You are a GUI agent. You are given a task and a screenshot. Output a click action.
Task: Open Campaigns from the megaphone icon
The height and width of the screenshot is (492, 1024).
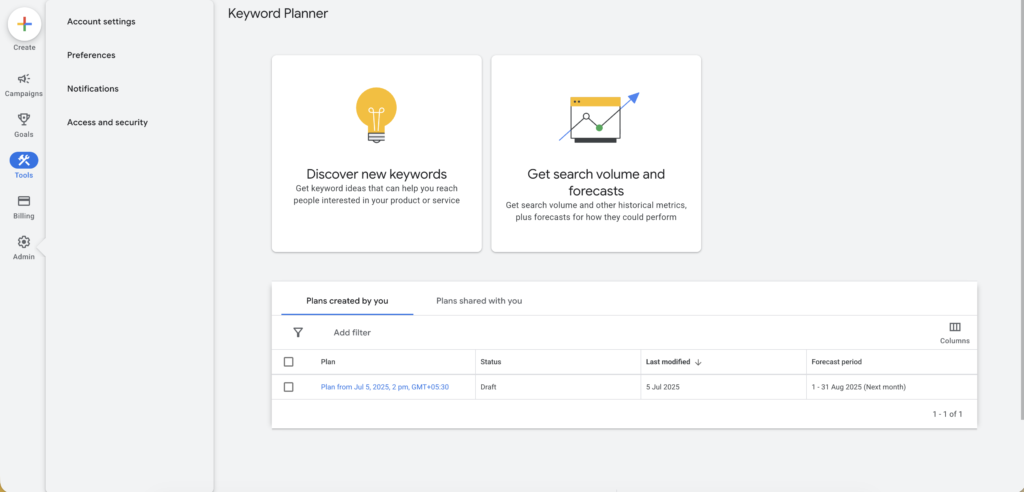pyautogui.click(x=24, y=79)
